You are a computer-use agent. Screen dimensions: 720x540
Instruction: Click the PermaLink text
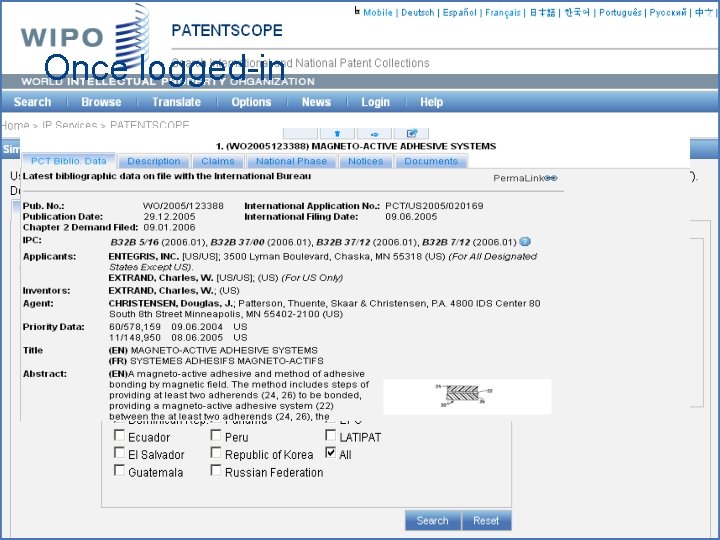(x=518, y=178)
